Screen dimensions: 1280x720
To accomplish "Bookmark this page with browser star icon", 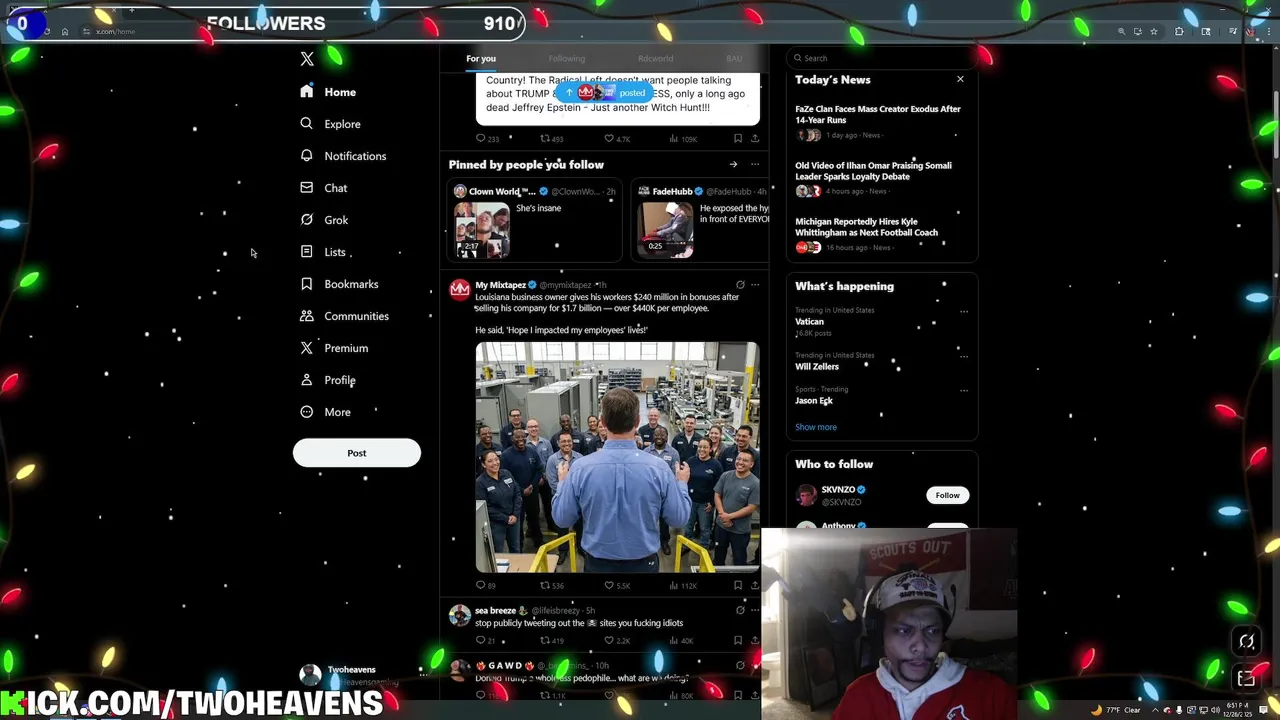I will pyautogui.click(x=1153, y=32).
